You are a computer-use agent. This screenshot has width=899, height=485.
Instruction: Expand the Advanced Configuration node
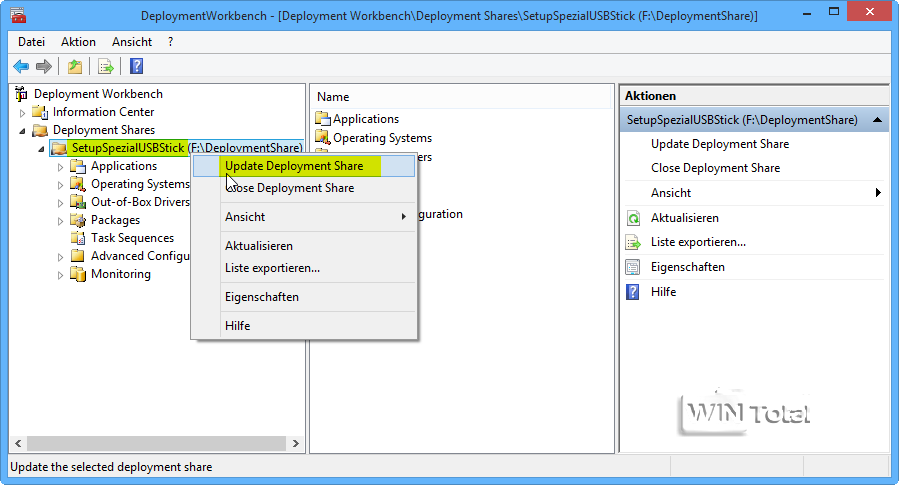click(60, 257)
